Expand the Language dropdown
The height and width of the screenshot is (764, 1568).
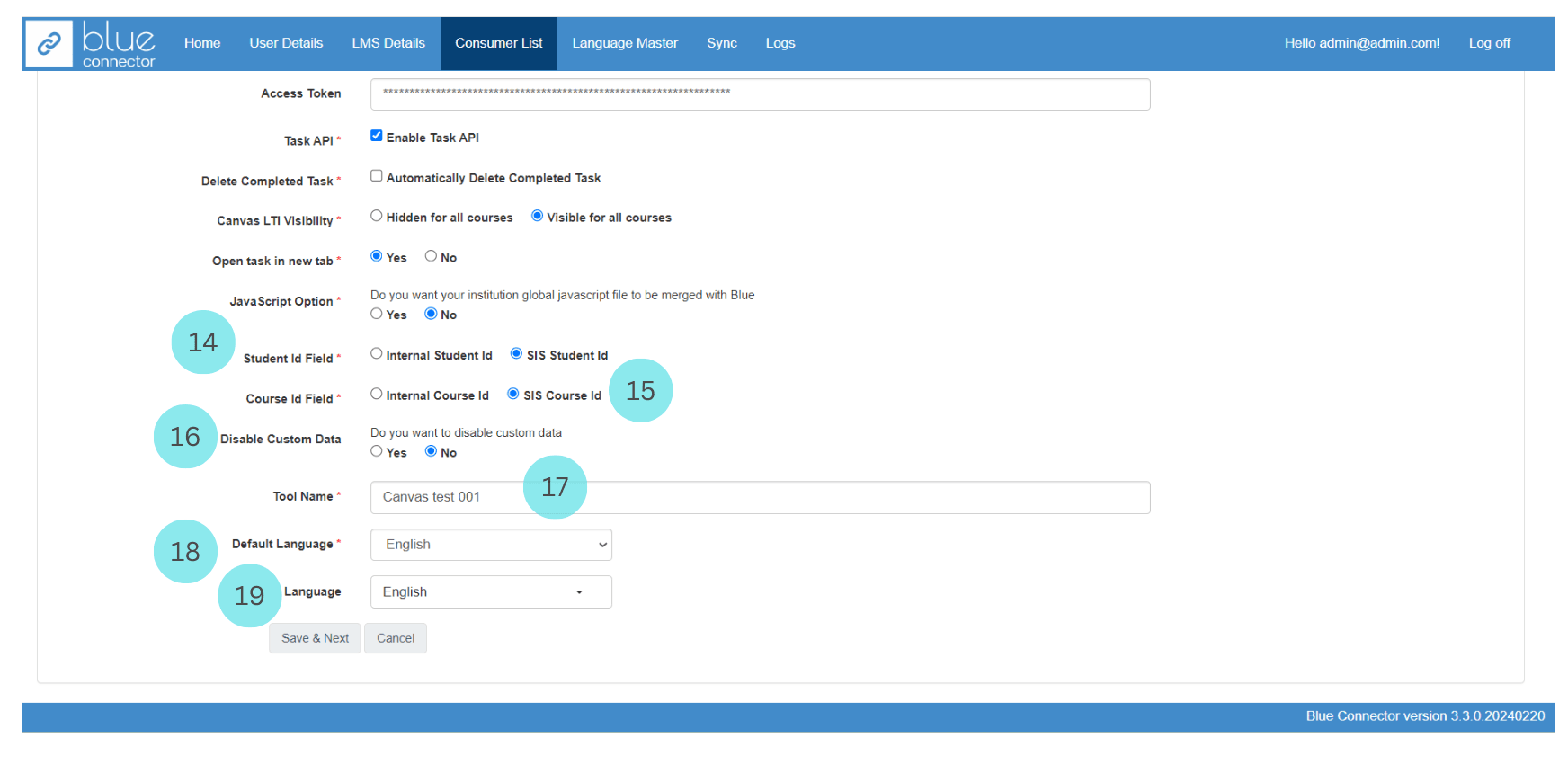tap(491, 592)
